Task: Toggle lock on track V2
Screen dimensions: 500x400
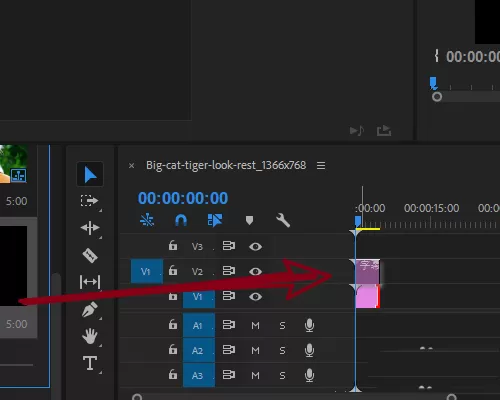Action: pos(173,271)
